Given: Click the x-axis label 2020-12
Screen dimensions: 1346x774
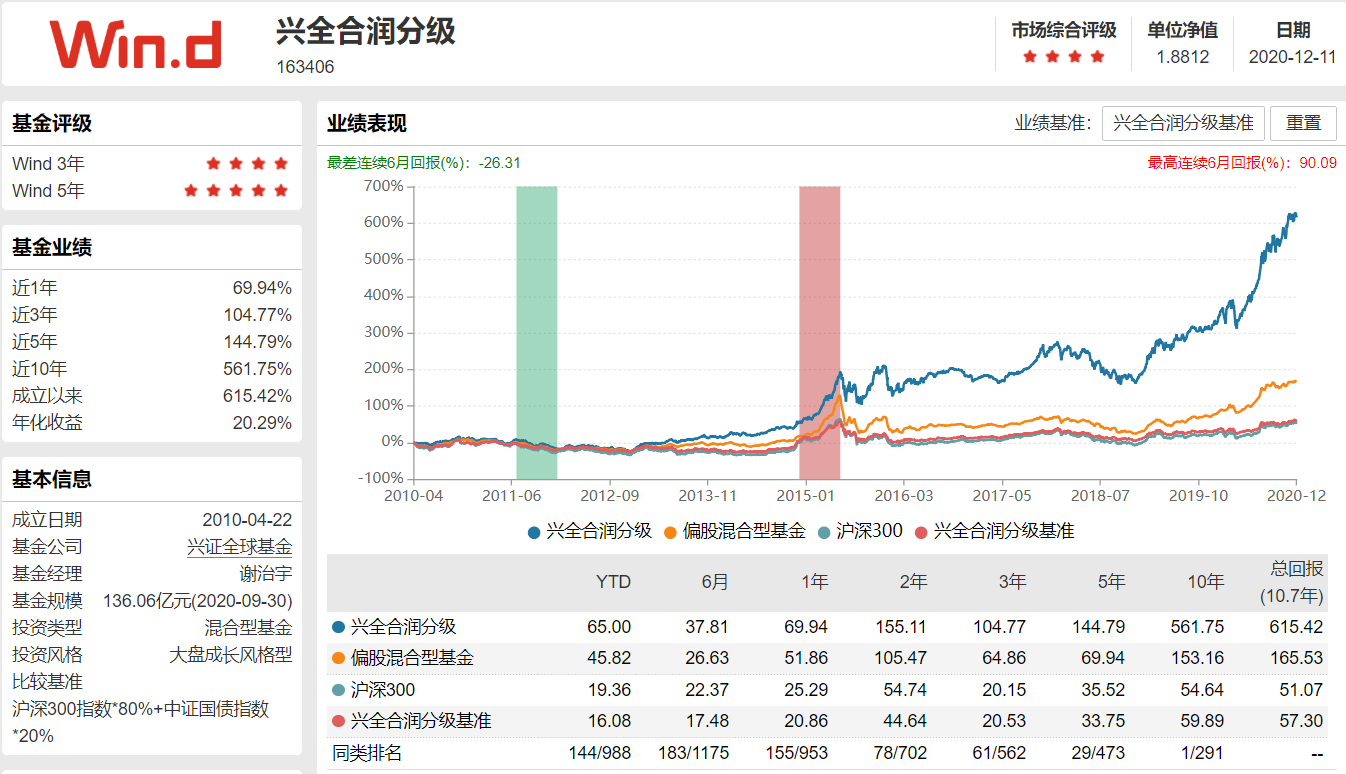Looking at the screenshot, I should (1296, 495).
